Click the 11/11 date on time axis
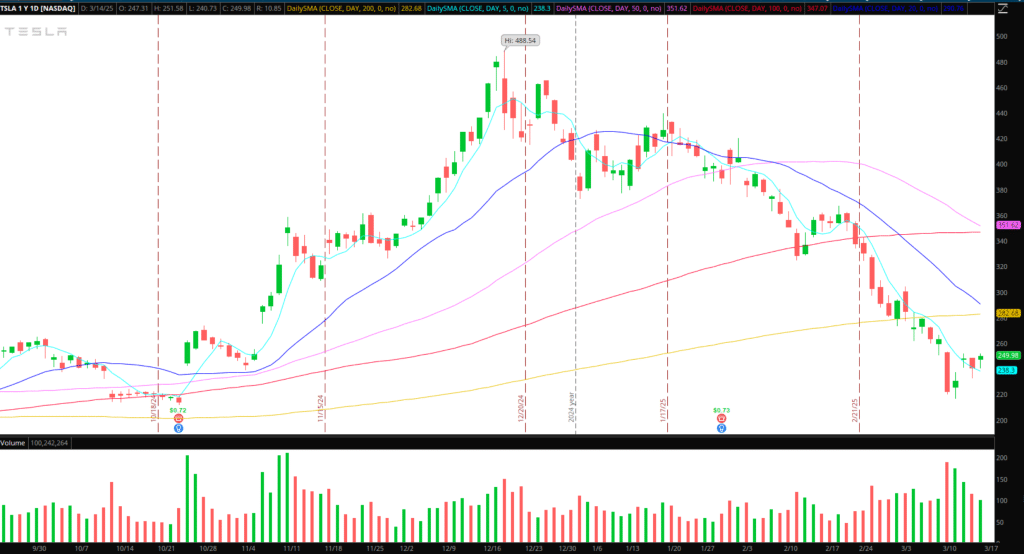 pyautogui.click(x=291, y=549)
